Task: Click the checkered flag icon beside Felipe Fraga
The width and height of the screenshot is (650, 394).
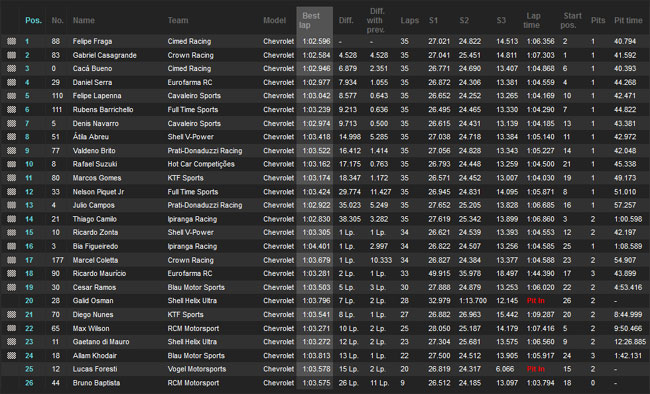Action: [12, 41]
